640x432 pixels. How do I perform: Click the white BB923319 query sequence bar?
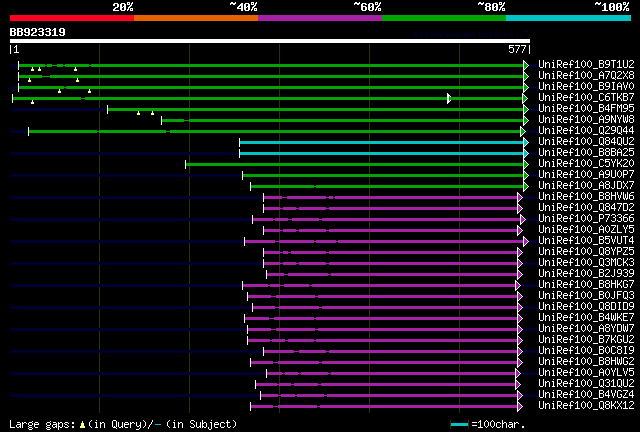270,41
